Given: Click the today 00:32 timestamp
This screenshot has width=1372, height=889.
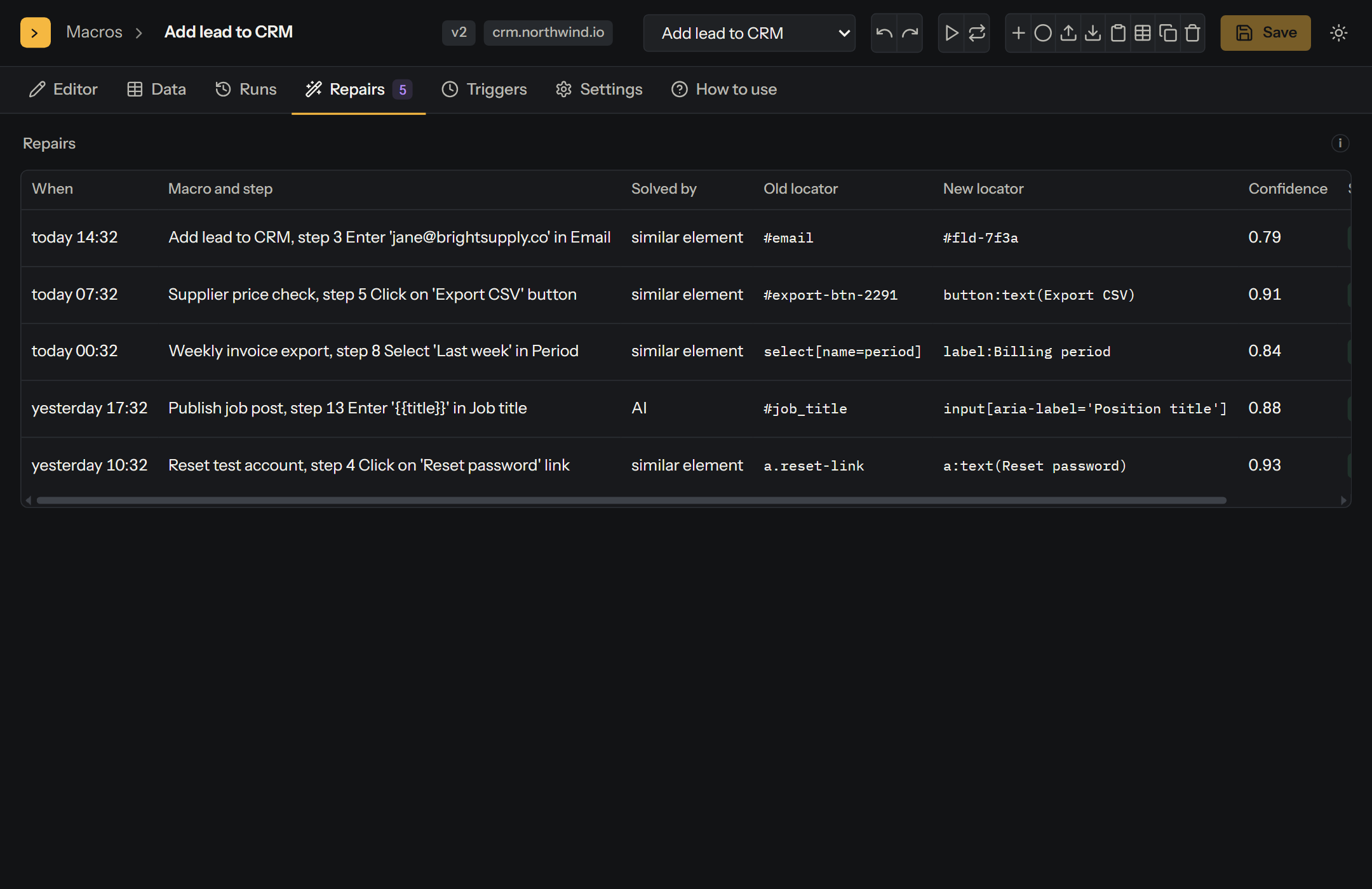Looking at the screenshot, I should (75, 351).
